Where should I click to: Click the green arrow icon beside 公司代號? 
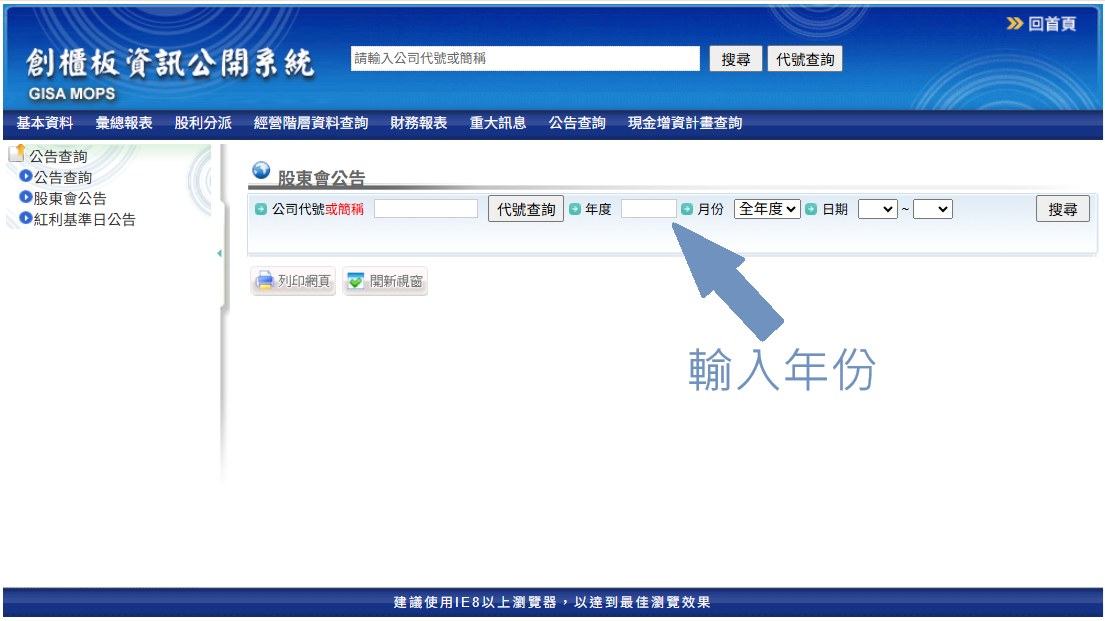(x=261, y=209)
